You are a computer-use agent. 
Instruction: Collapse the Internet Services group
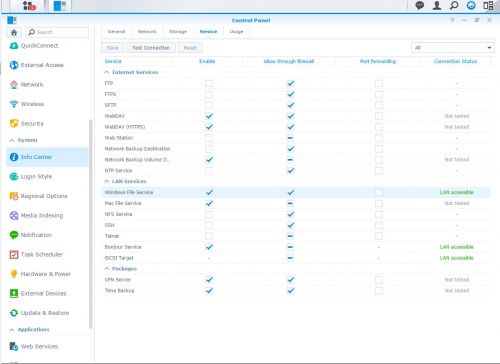coord(107,72)
